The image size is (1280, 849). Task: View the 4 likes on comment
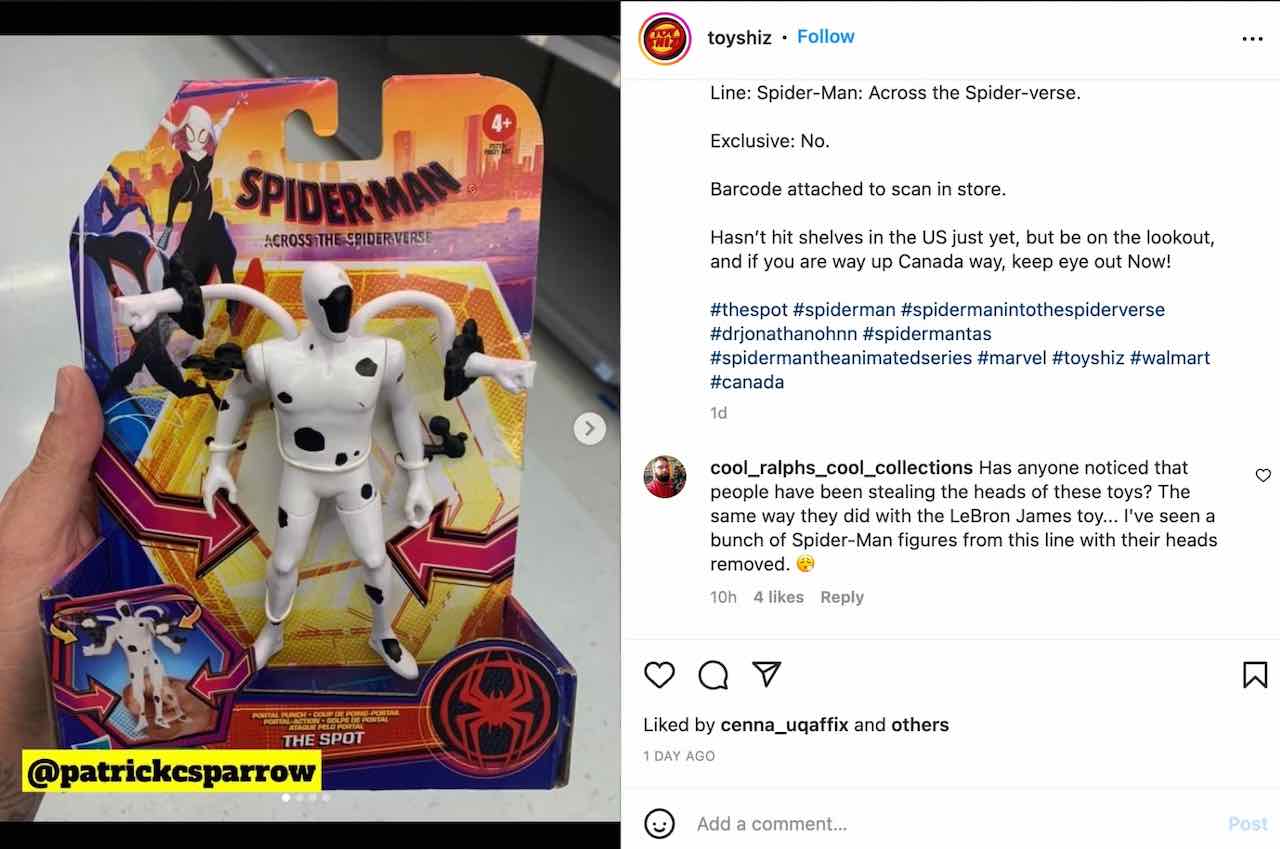click(779, 597)
